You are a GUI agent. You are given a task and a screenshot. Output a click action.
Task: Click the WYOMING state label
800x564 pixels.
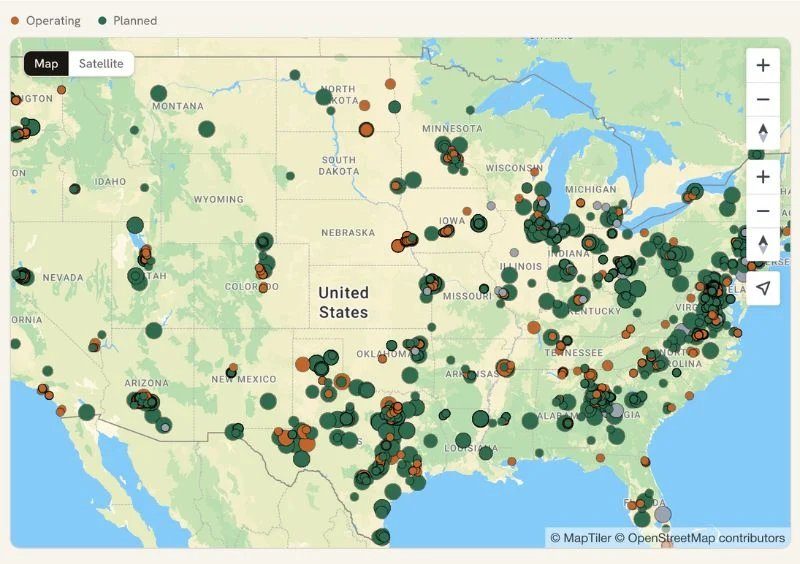point(218,199)
